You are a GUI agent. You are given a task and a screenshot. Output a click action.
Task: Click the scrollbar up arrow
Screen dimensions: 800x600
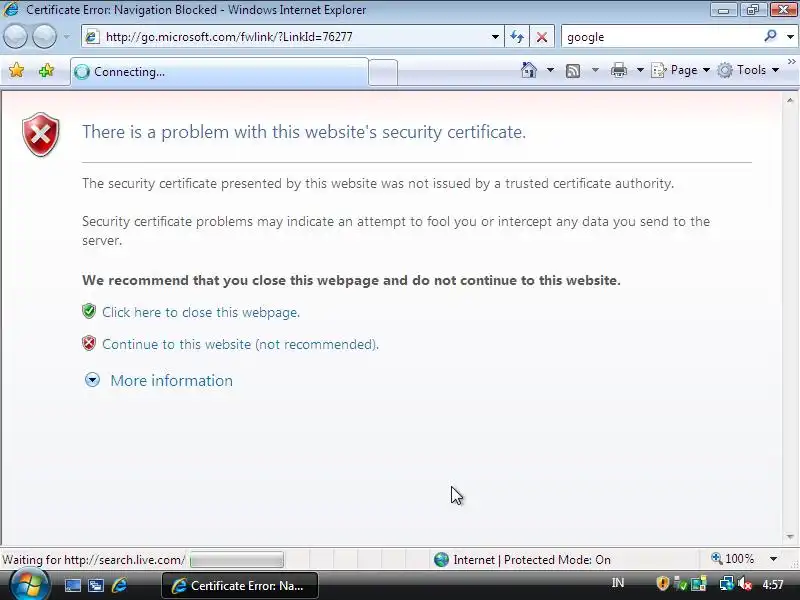790,101
